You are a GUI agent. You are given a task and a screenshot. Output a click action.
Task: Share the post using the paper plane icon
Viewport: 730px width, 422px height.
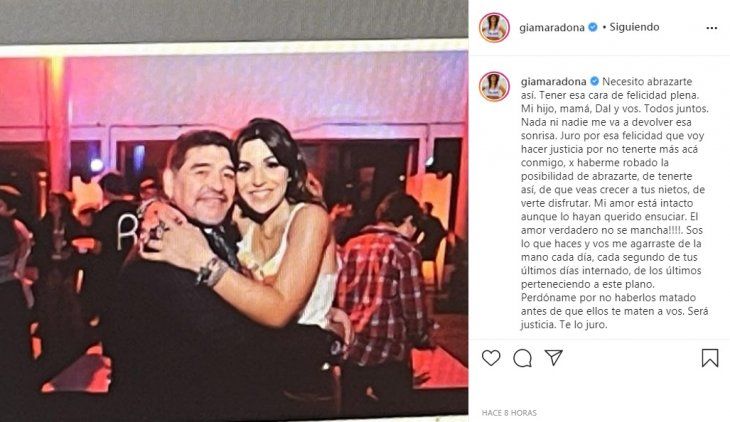(554, 357)
